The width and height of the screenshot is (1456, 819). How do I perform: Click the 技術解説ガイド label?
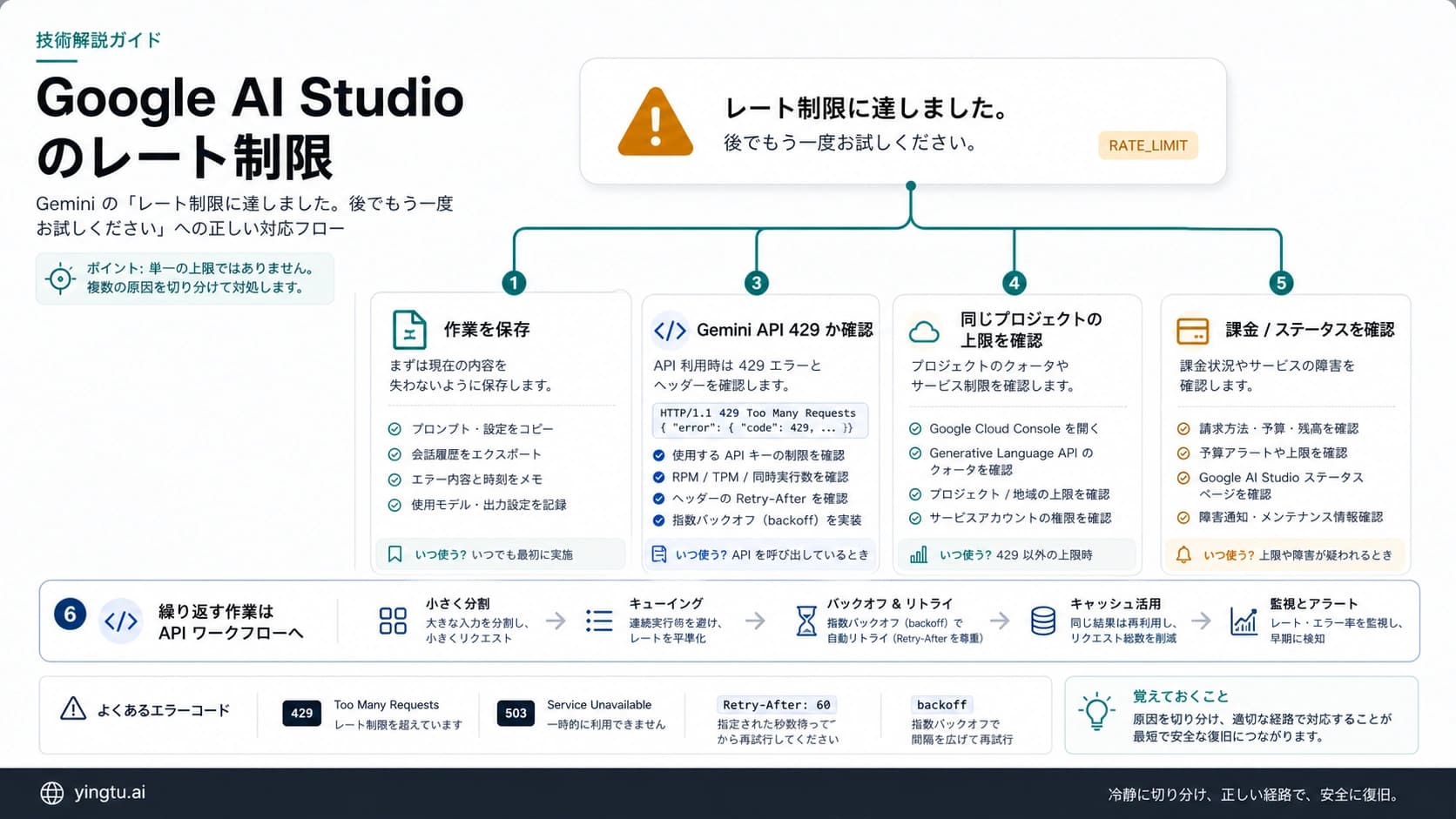tap(98, 40)
